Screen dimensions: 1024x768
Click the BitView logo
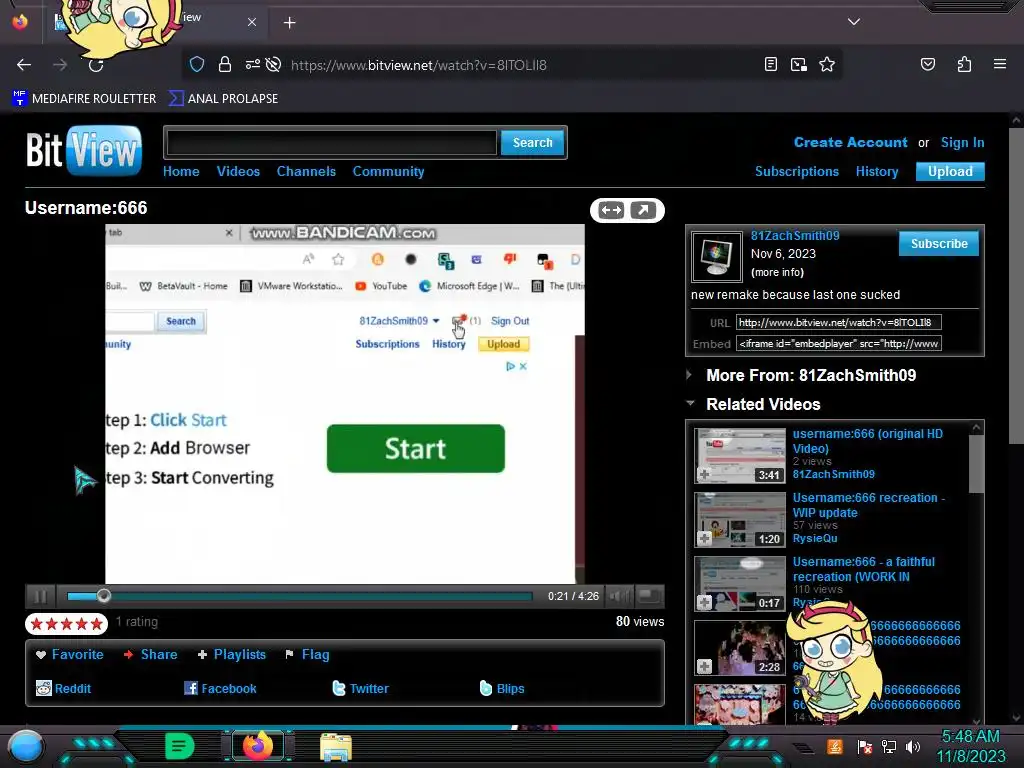[x=84, y=151]
